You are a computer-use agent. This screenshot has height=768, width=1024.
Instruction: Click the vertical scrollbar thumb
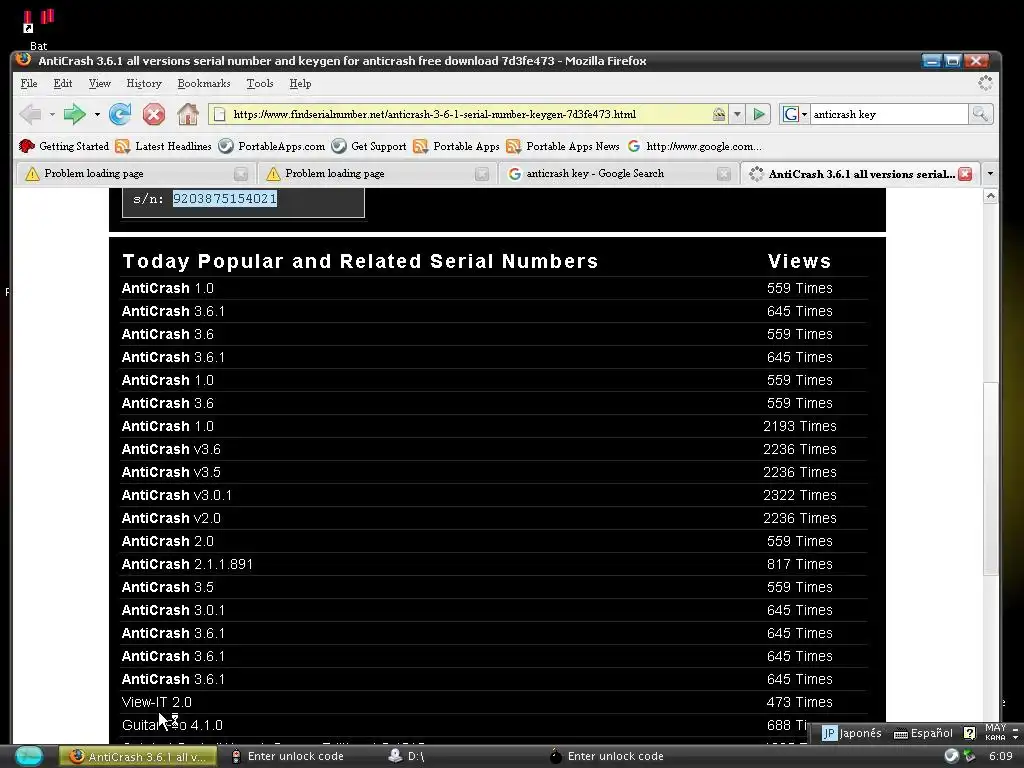click(990, 479)
